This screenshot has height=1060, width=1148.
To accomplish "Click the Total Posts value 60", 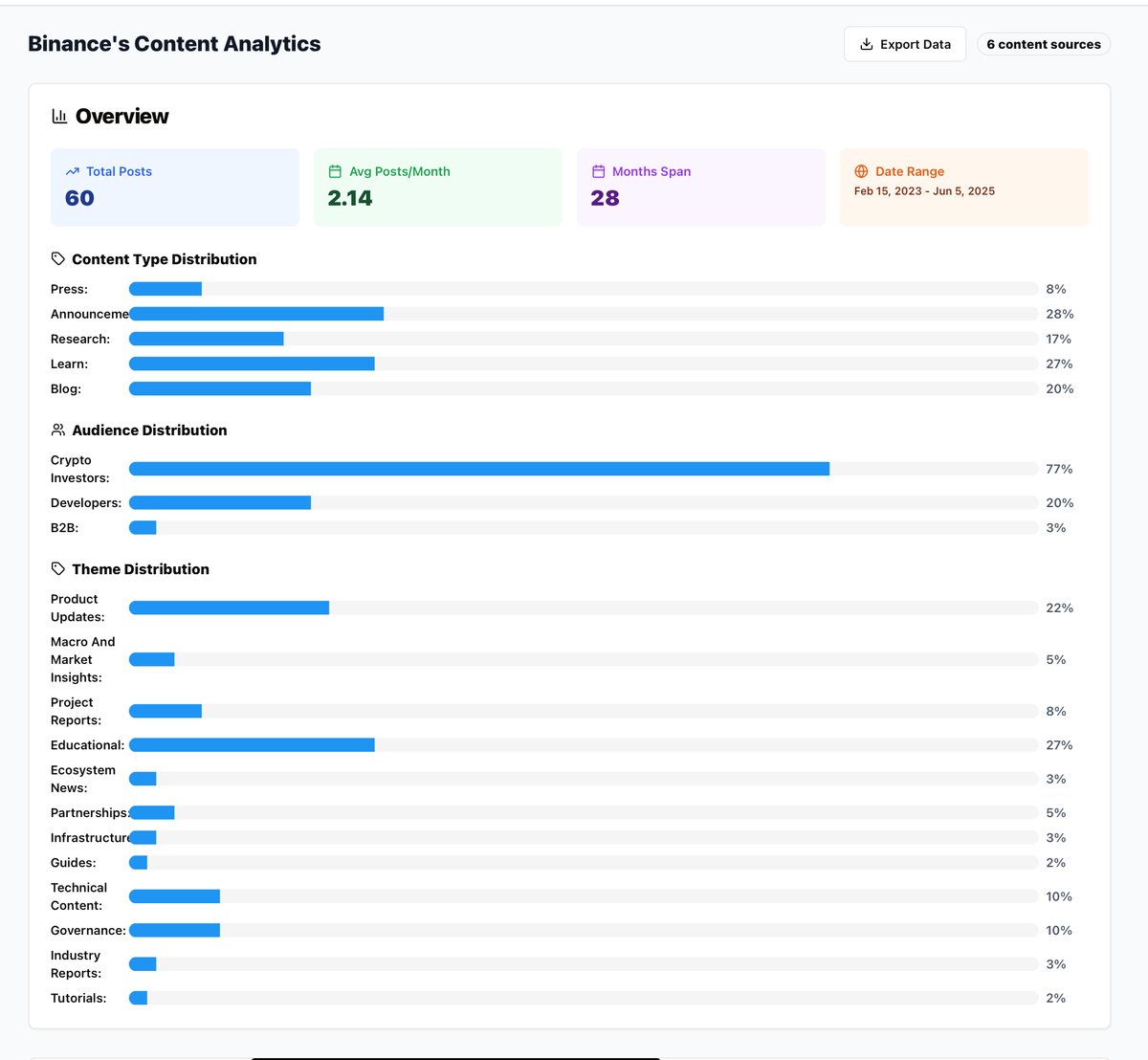I will coord(79,198).
